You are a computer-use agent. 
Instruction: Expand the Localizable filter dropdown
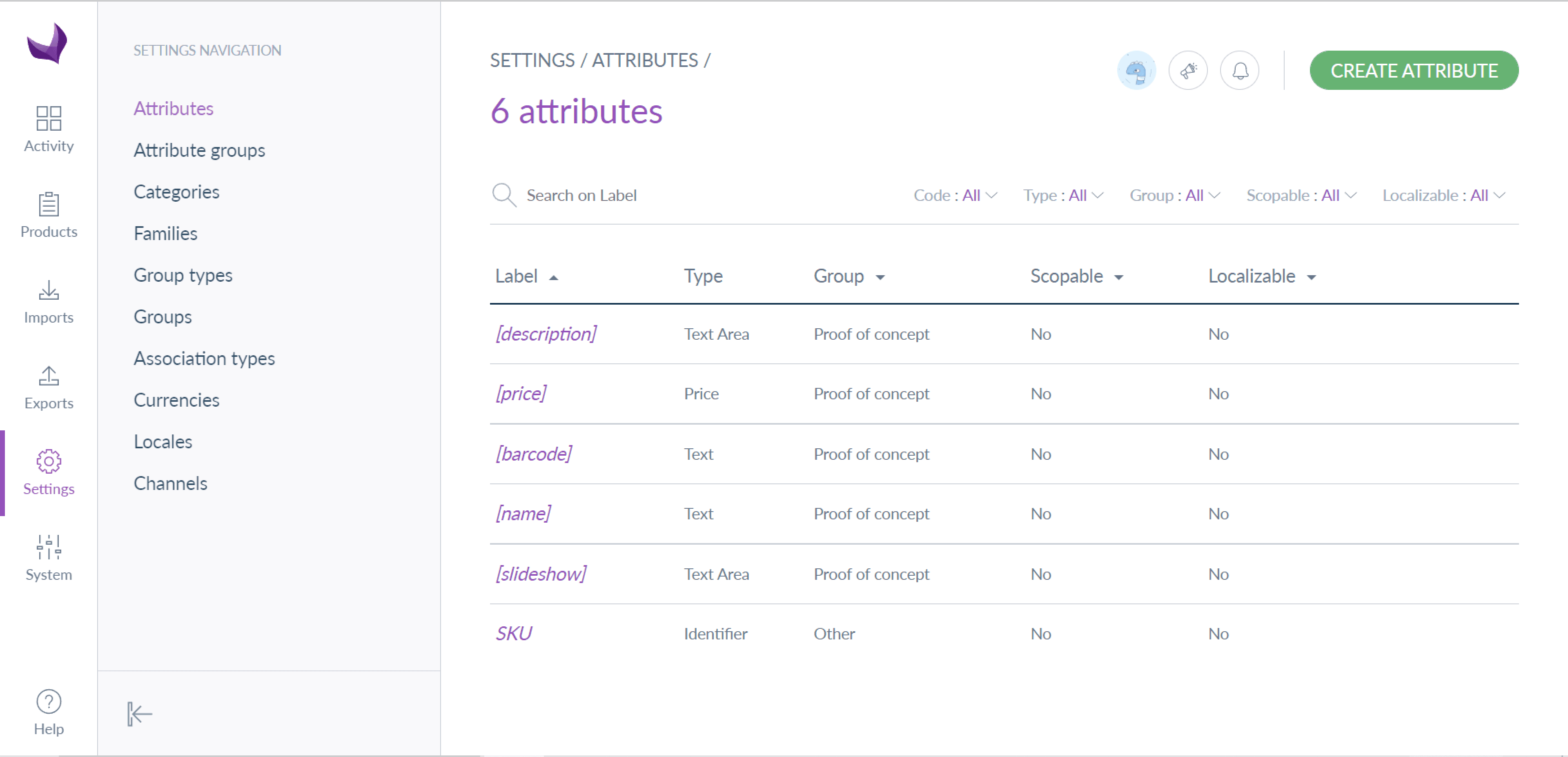pyautogui.click(x=1444, y=195)
